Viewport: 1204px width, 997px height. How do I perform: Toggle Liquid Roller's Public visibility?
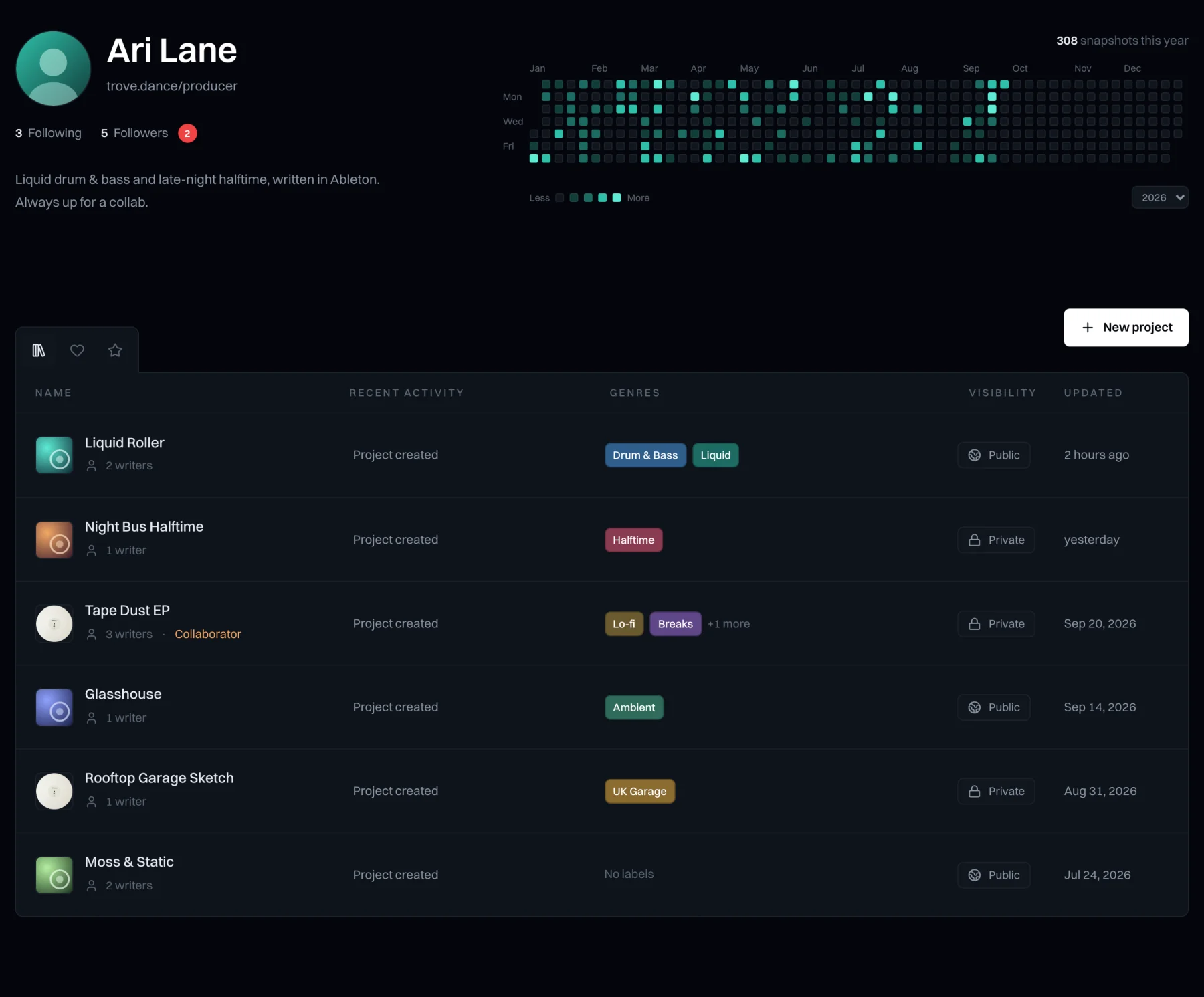tap(993, 455)
